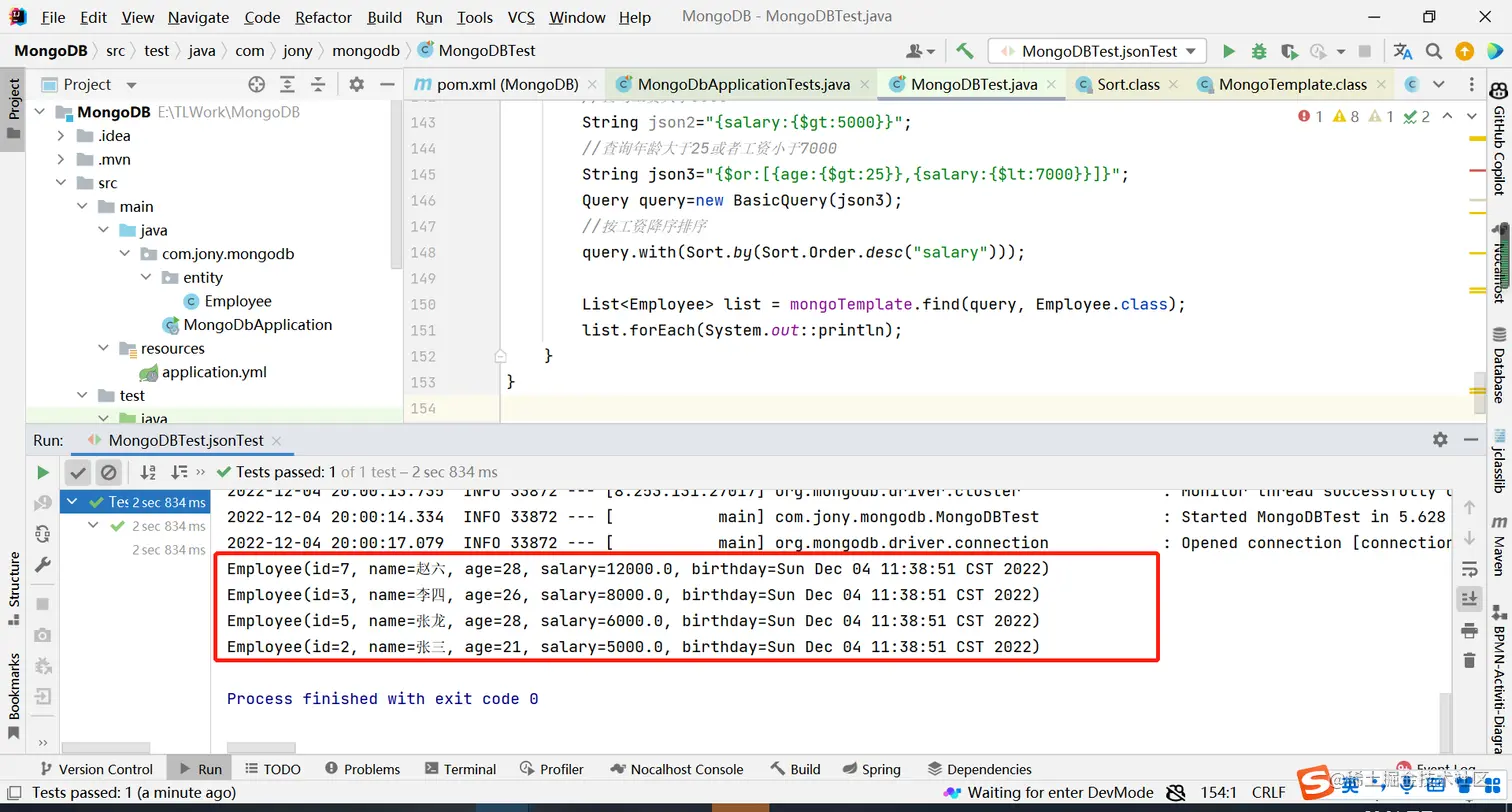Print the console output

(x=1469, y=630)
